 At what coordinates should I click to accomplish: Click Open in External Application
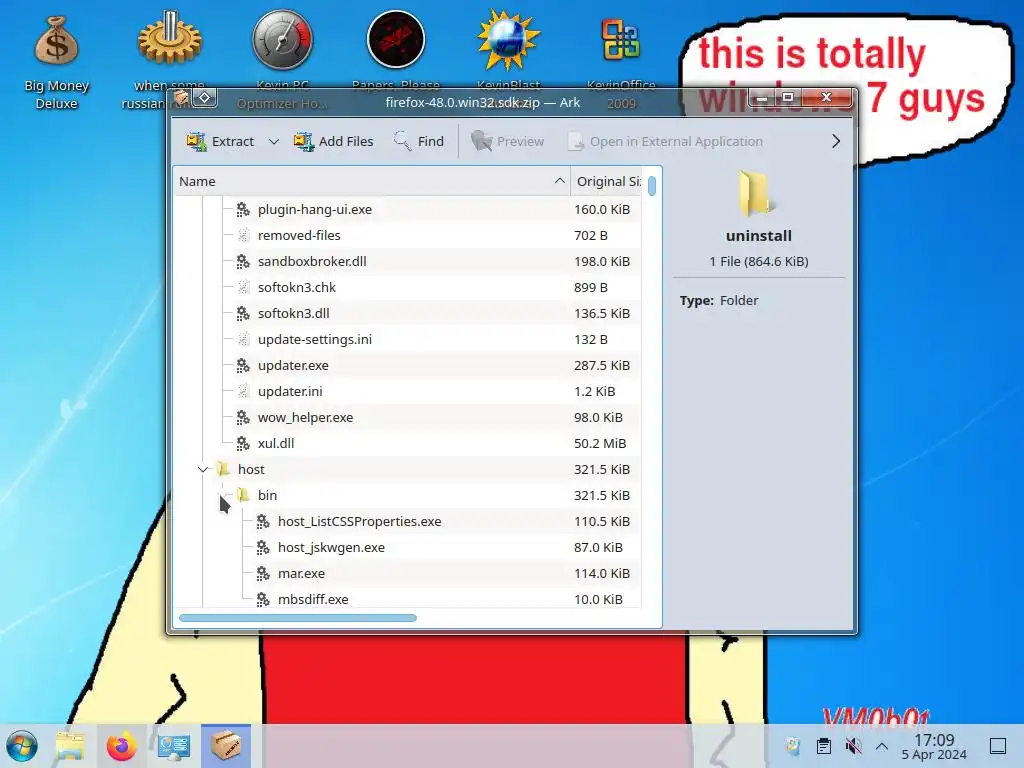coord(665,141)
